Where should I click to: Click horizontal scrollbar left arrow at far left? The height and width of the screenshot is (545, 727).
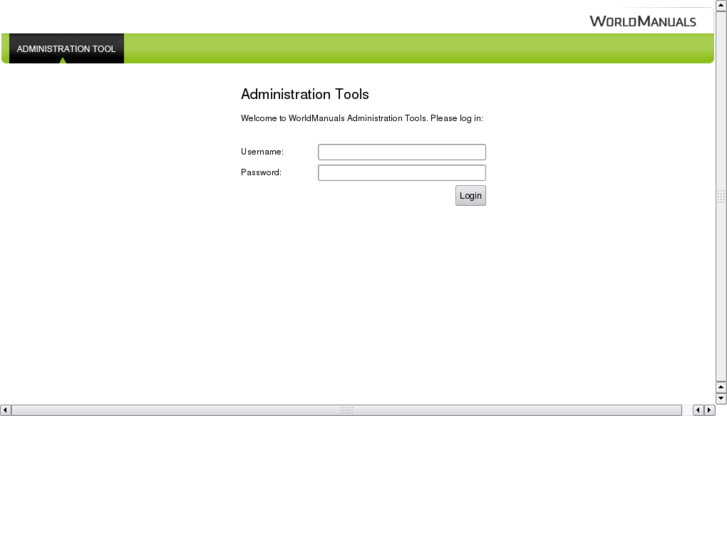6,410
